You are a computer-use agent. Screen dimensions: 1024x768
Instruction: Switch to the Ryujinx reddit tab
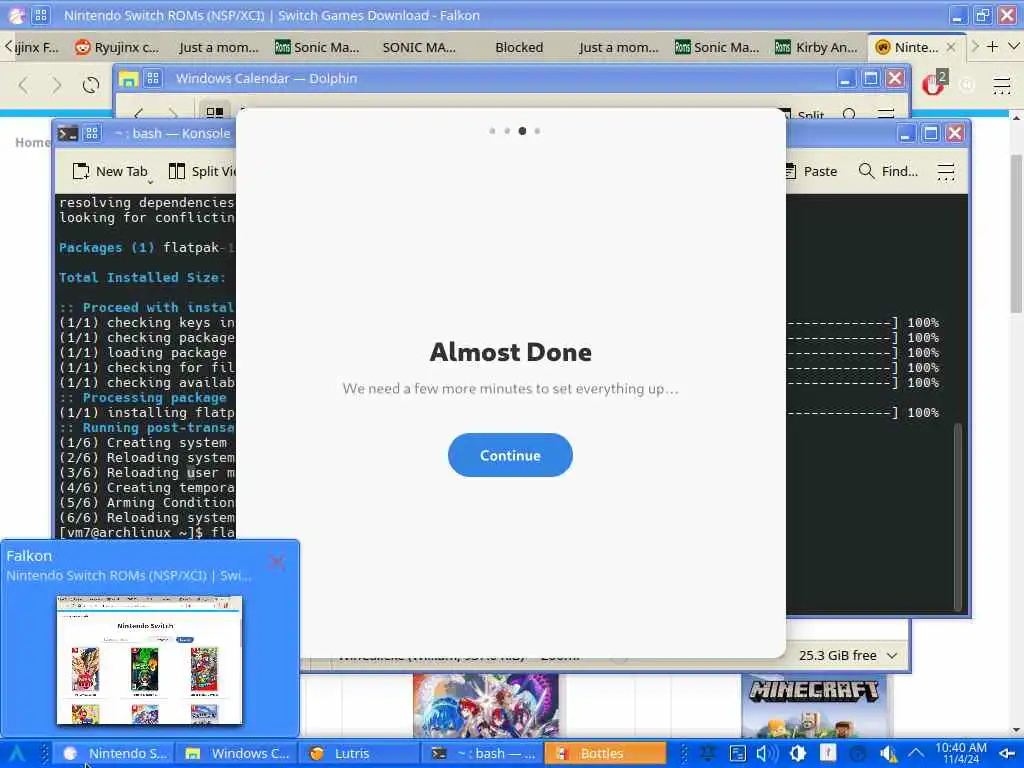pos(118,47)
